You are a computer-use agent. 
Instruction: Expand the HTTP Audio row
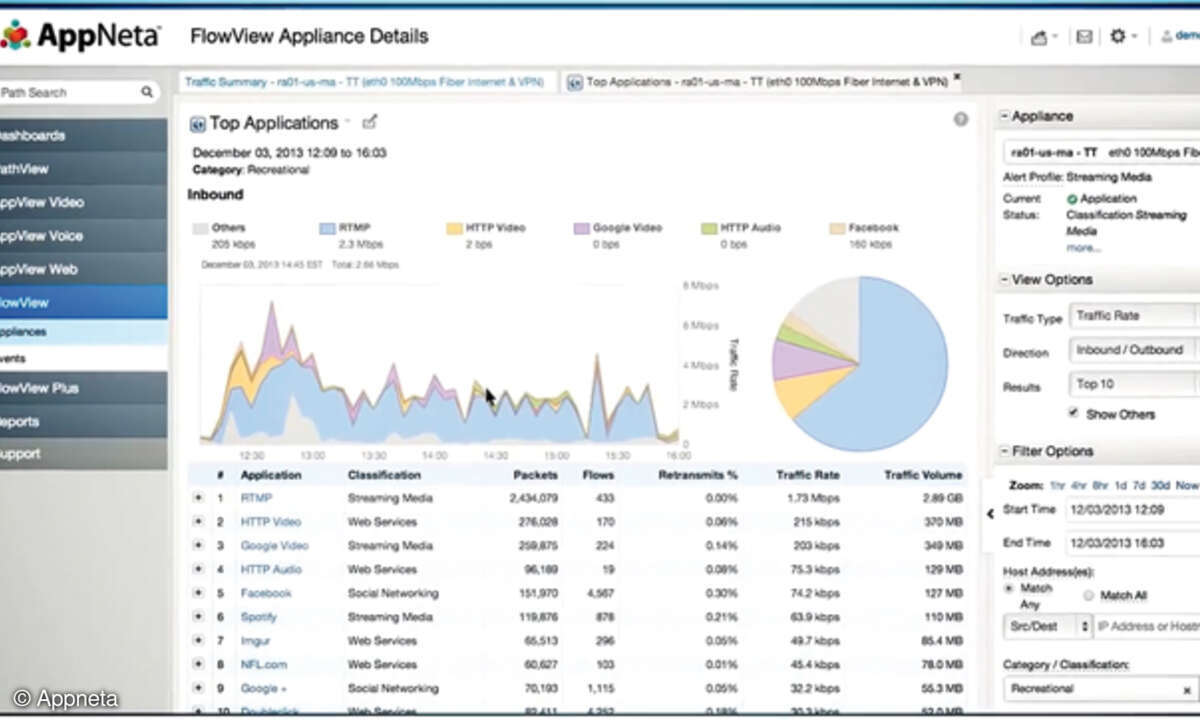coord(197,569)
